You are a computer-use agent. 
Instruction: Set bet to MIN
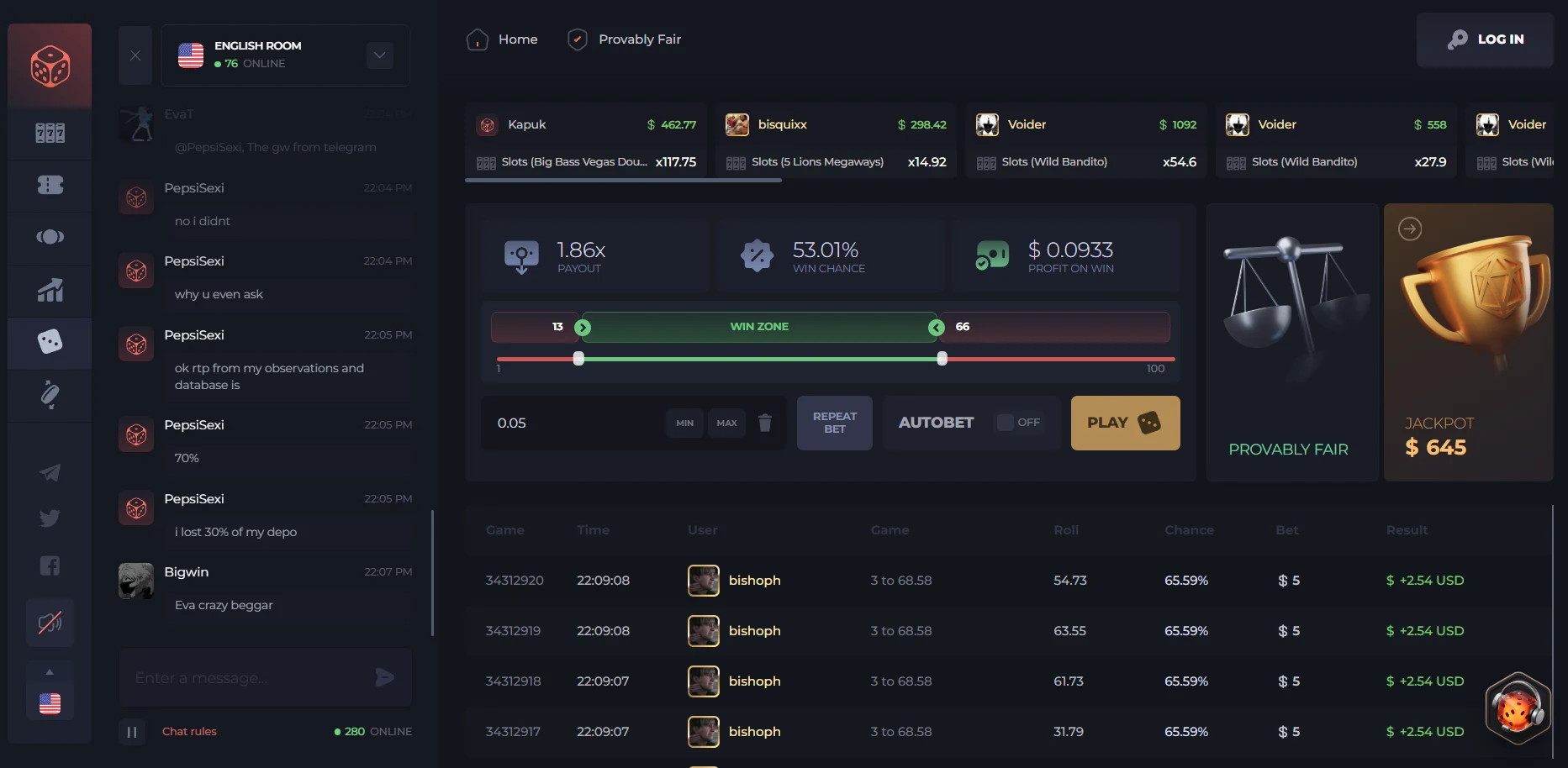685,423
